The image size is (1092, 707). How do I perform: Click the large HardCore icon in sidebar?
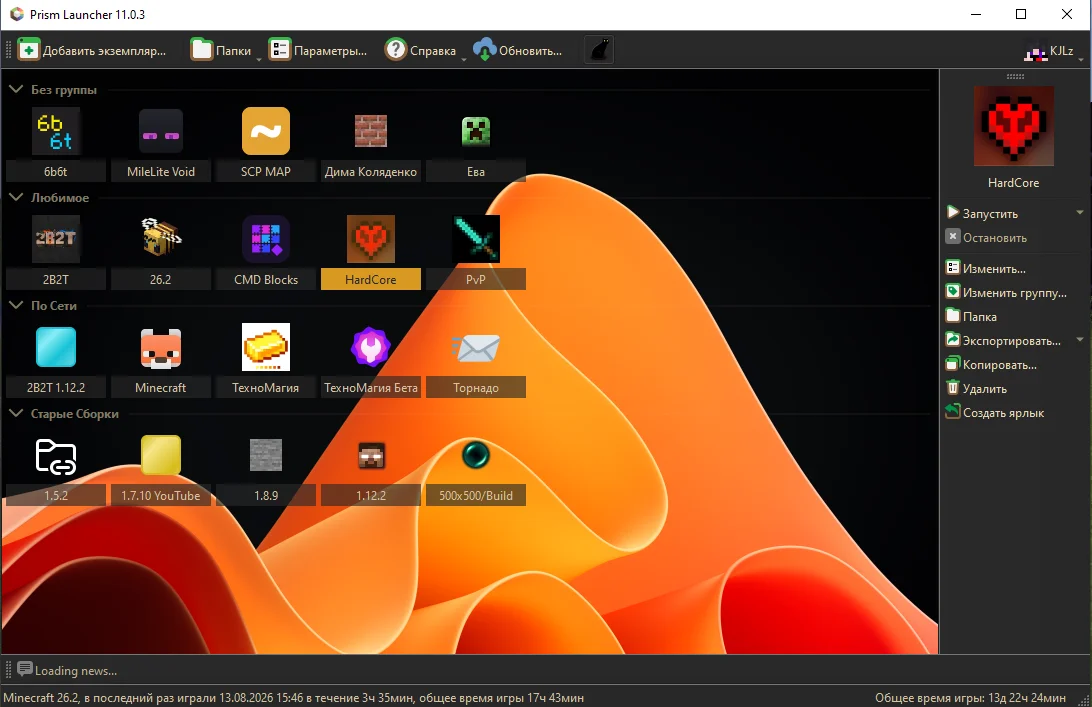pos(1013,126)
